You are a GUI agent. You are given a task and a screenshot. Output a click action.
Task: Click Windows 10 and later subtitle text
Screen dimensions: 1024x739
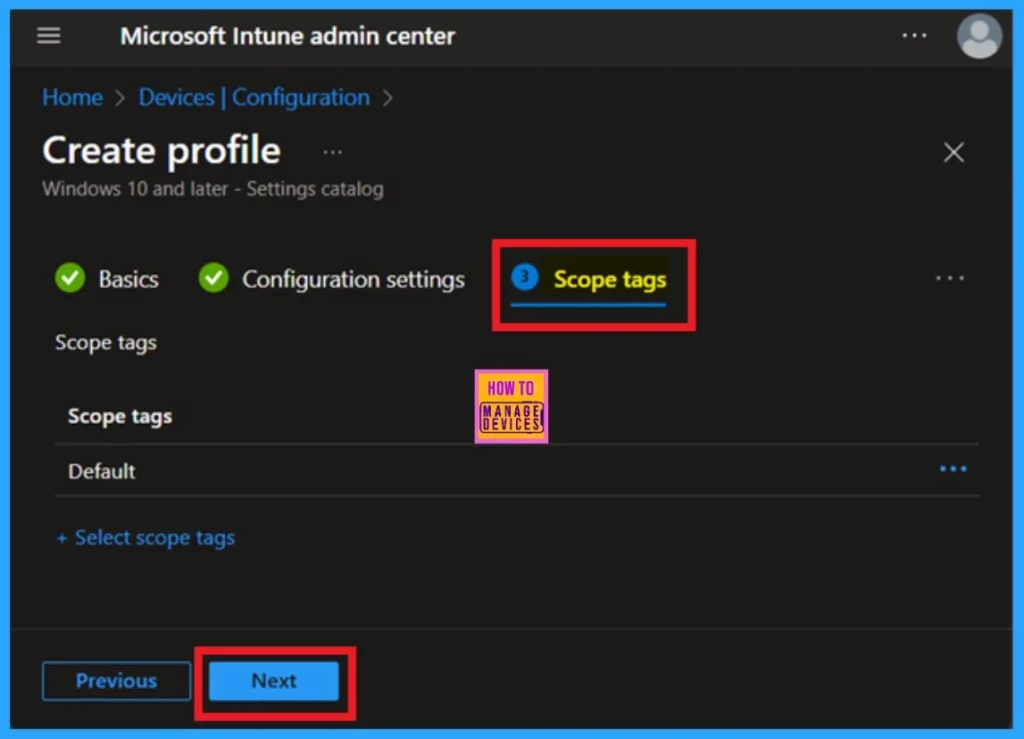pos(213,189)
